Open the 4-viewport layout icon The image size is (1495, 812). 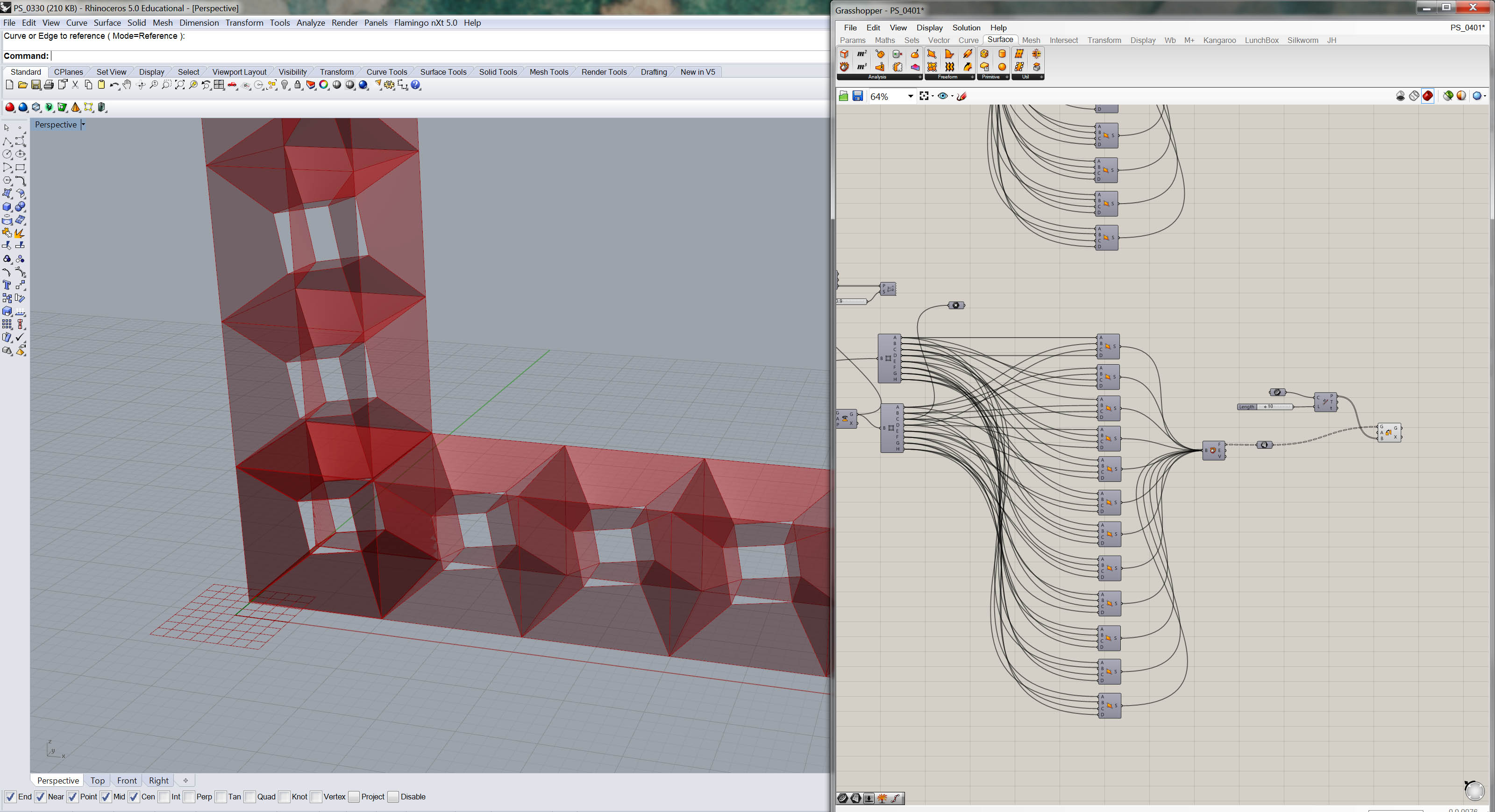(x=219, y=85)
